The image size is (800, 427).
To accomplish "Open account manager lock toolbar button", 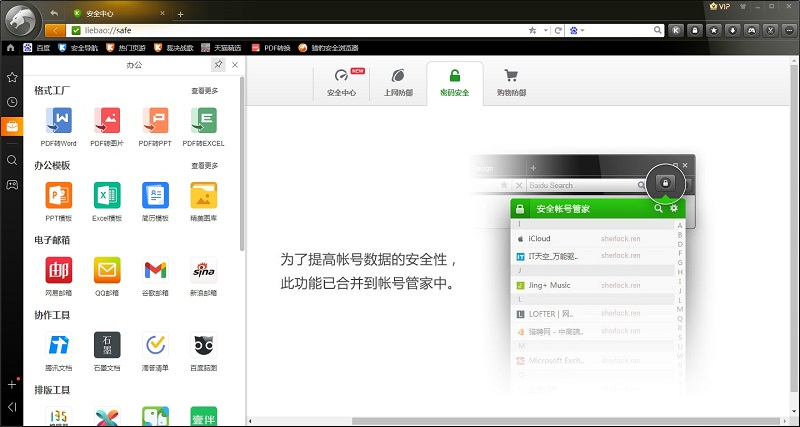I will click(695, 31).
